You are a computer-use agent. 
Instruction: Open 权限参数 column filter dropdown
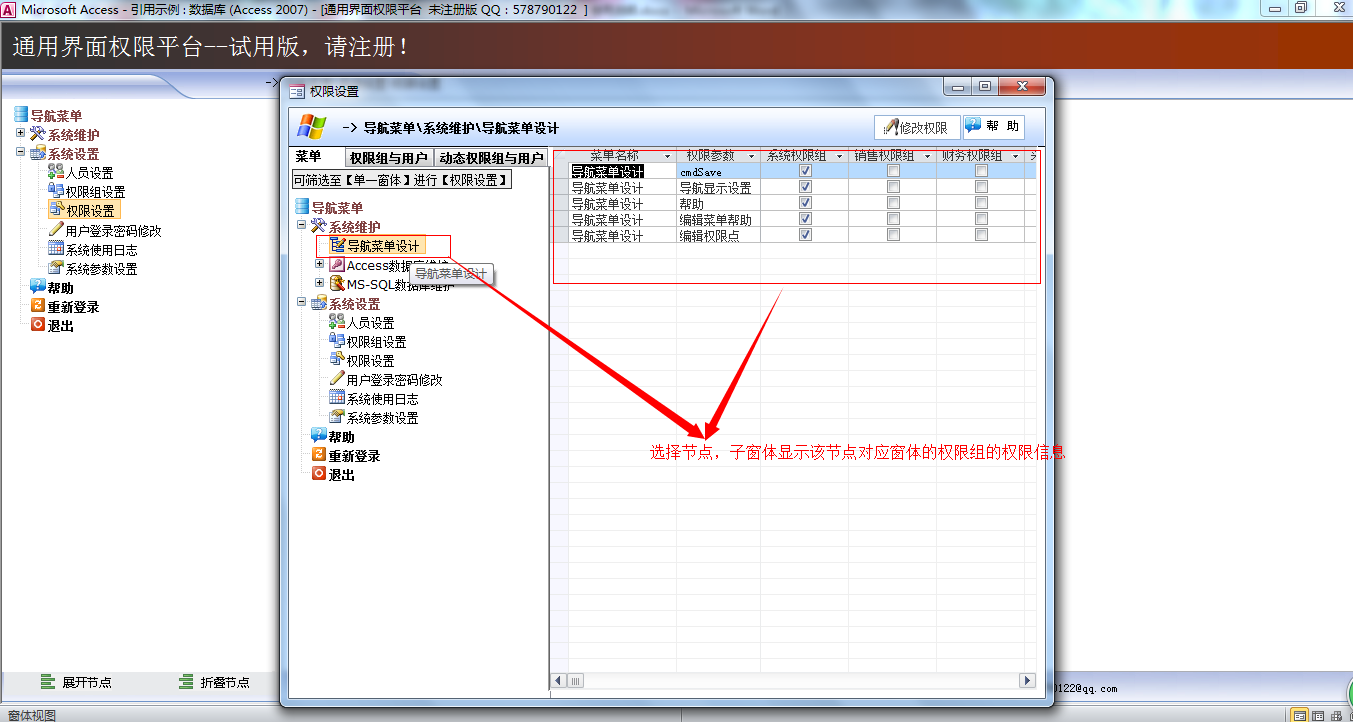752,157
